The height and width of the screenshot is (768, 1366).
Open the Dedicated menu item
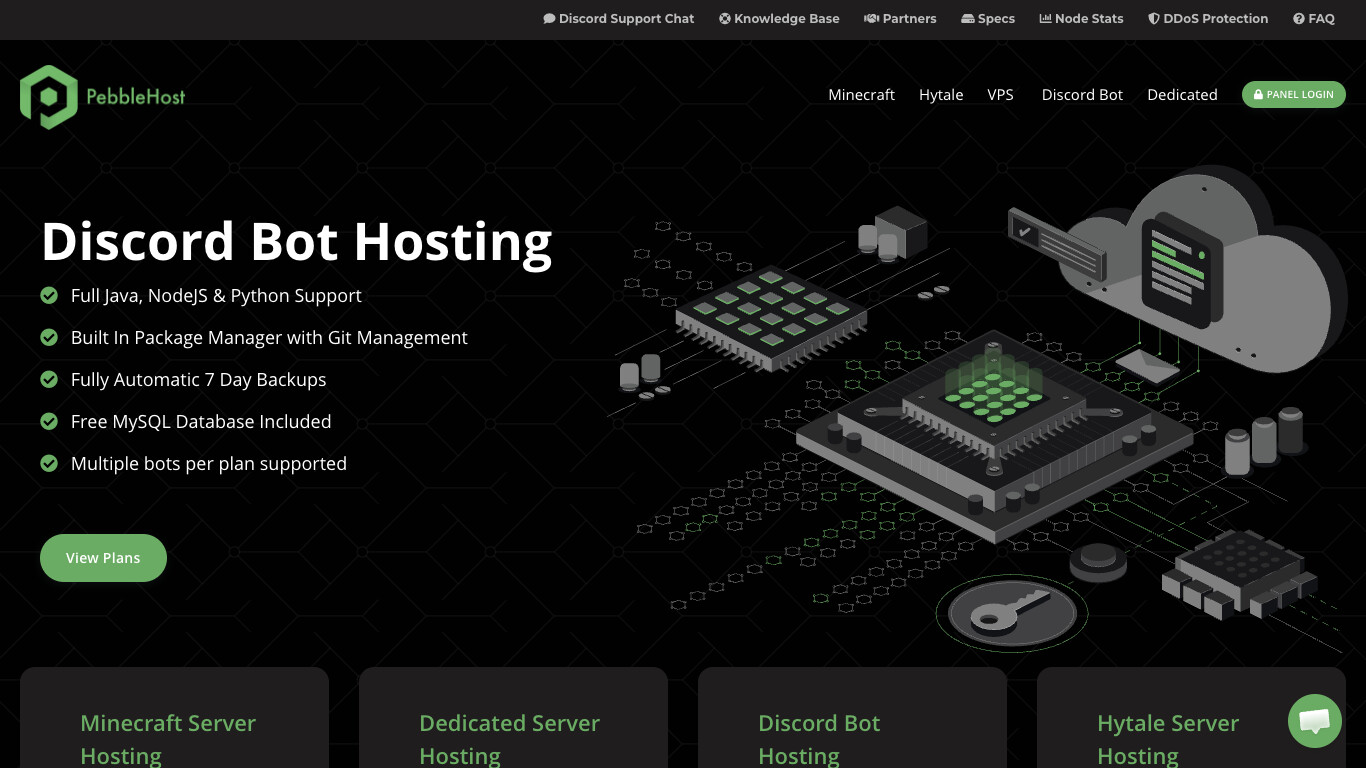pos(1182,95)
